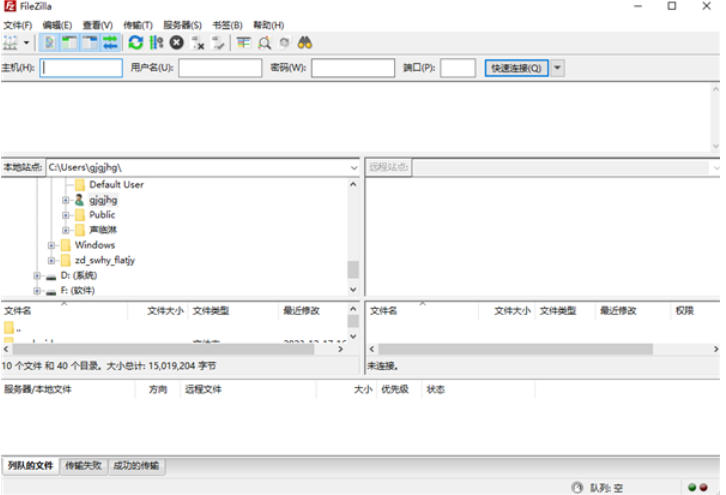The width and height of the screenshot is (726, 495).
Task: Click the 队列: 空 queue status icon
Action: [x=577, y=488]
